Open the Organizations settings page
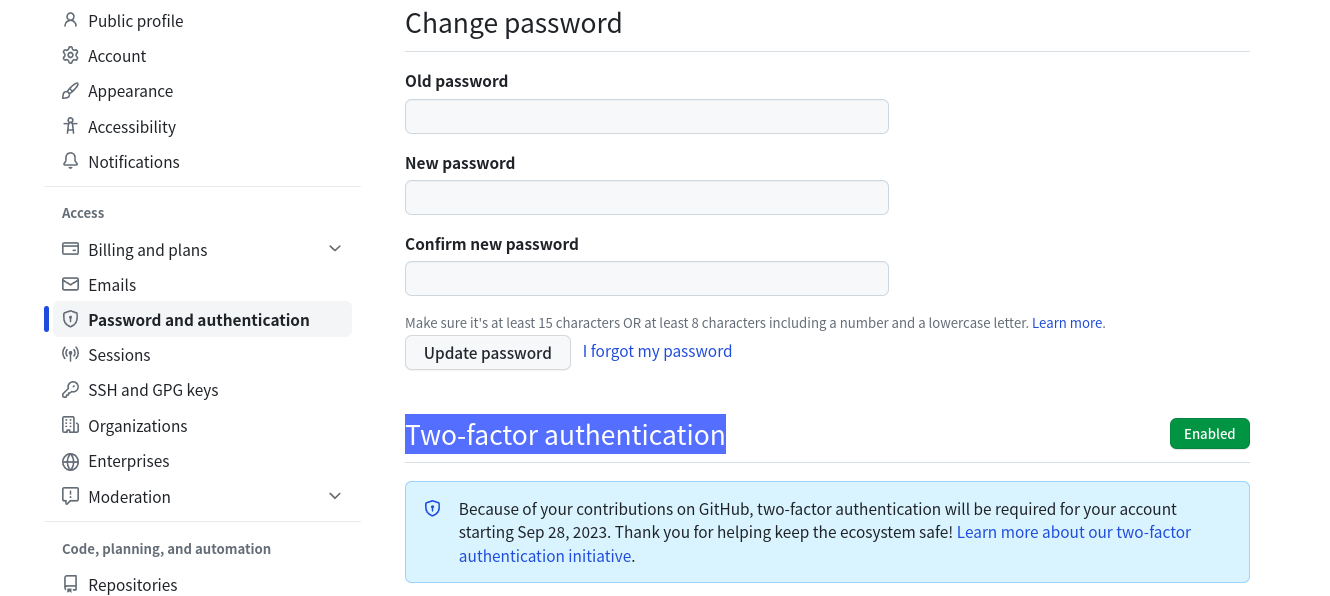Screen dimensions: 1330x596 [137, 426]
